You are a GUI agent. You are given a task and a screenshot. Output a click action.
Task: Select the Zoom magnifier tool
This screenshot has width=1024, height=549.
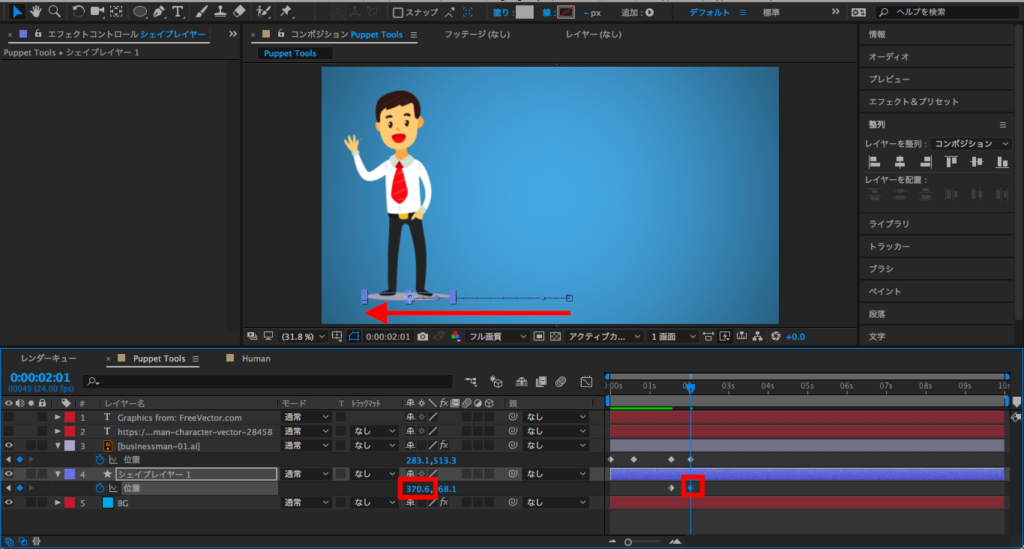pyautogui.click(x=54, y=12)
